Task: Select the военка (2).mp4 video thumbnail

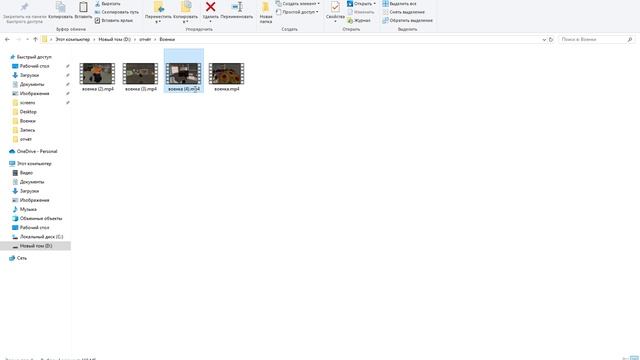Action: [98, 74]
